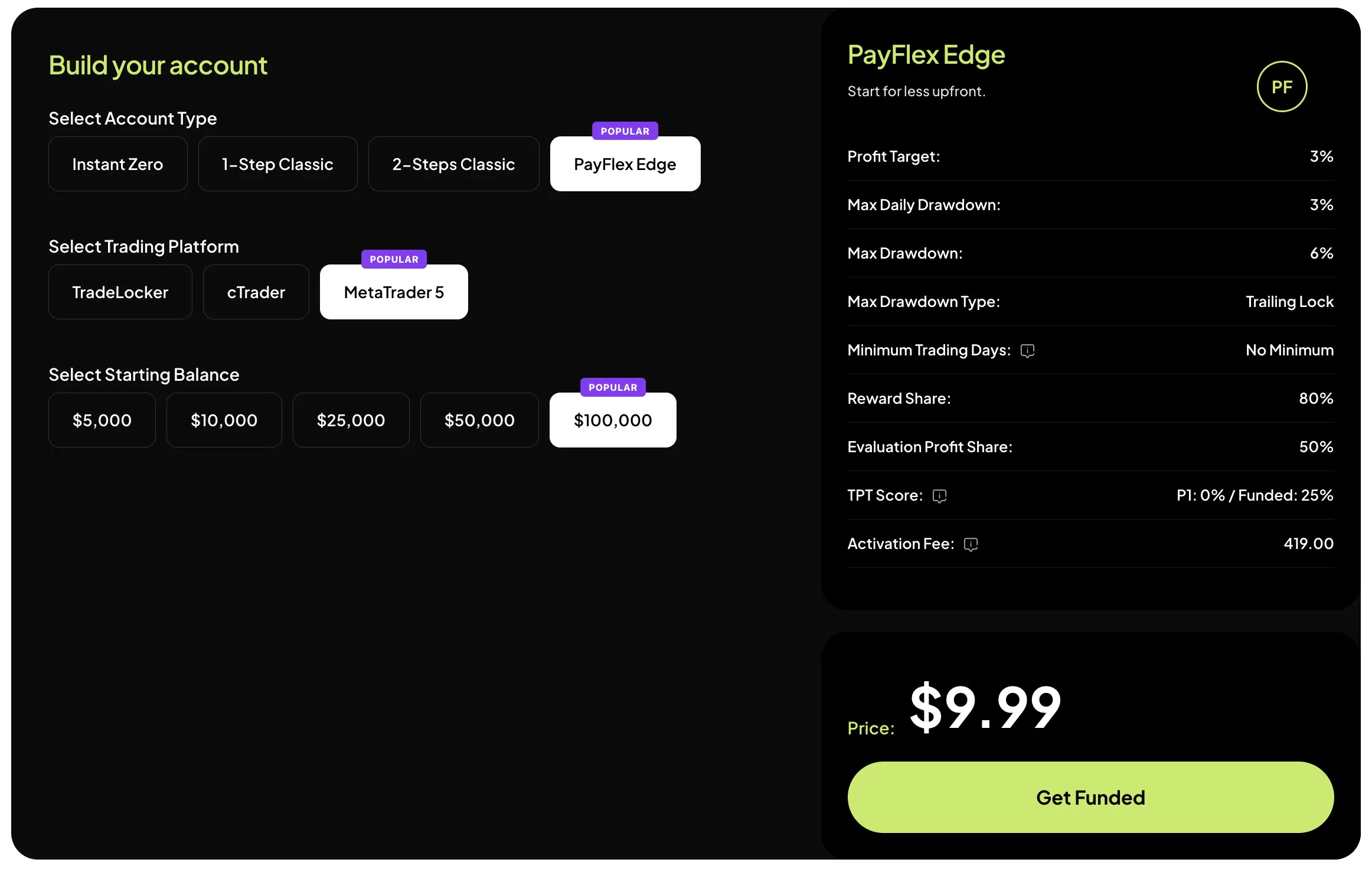Click the 50% evaluation profit share value

1316,447
